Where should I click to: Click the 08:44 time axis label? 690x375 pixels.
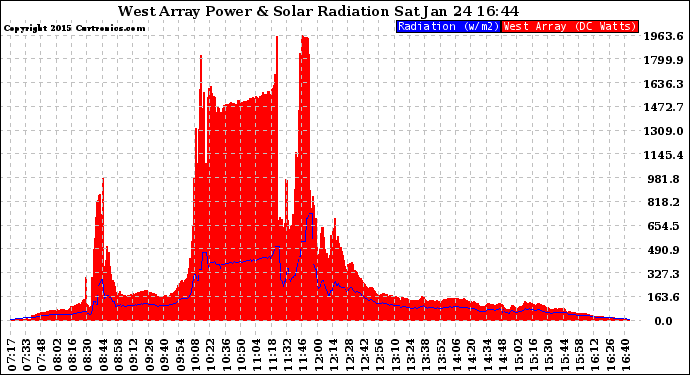[x=103, y=355]
